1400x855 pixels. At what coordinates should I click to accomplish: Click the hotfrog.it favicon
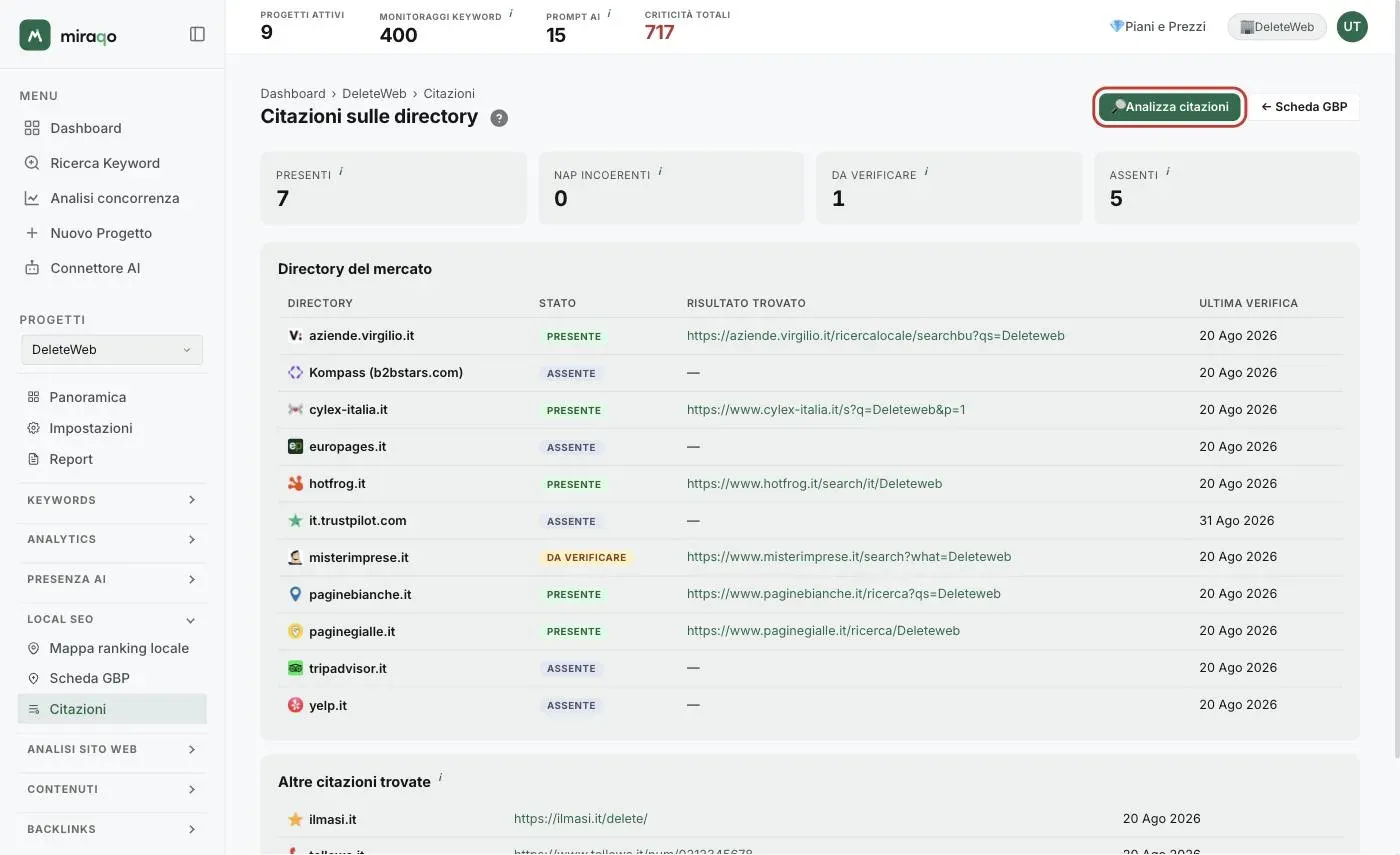(295, 484)
